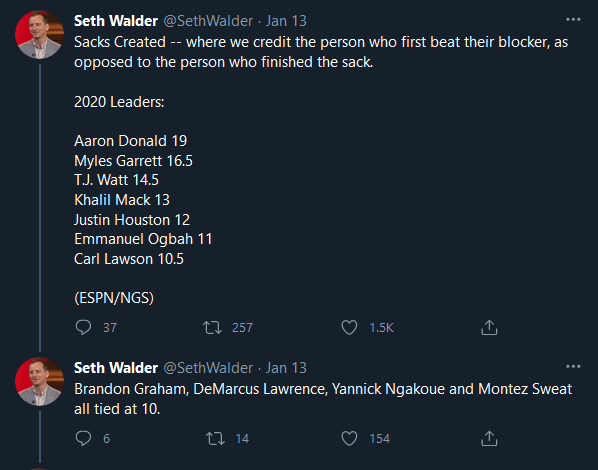
Task: Share the Brandon Graham tied tweet
Action: coord(489,438)
